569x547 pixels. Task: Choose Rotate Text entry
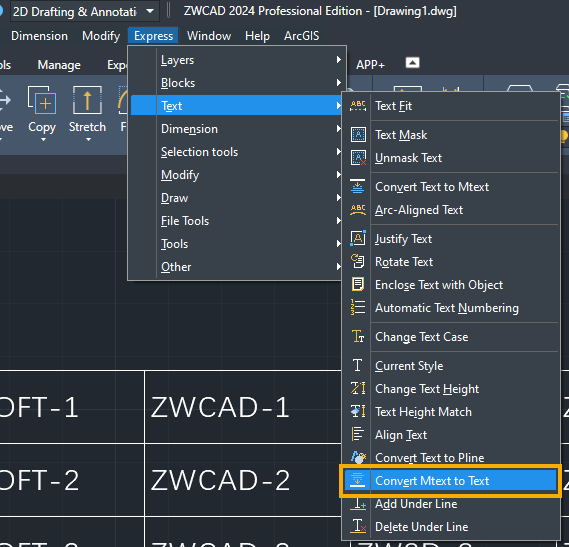pos(451,261)
